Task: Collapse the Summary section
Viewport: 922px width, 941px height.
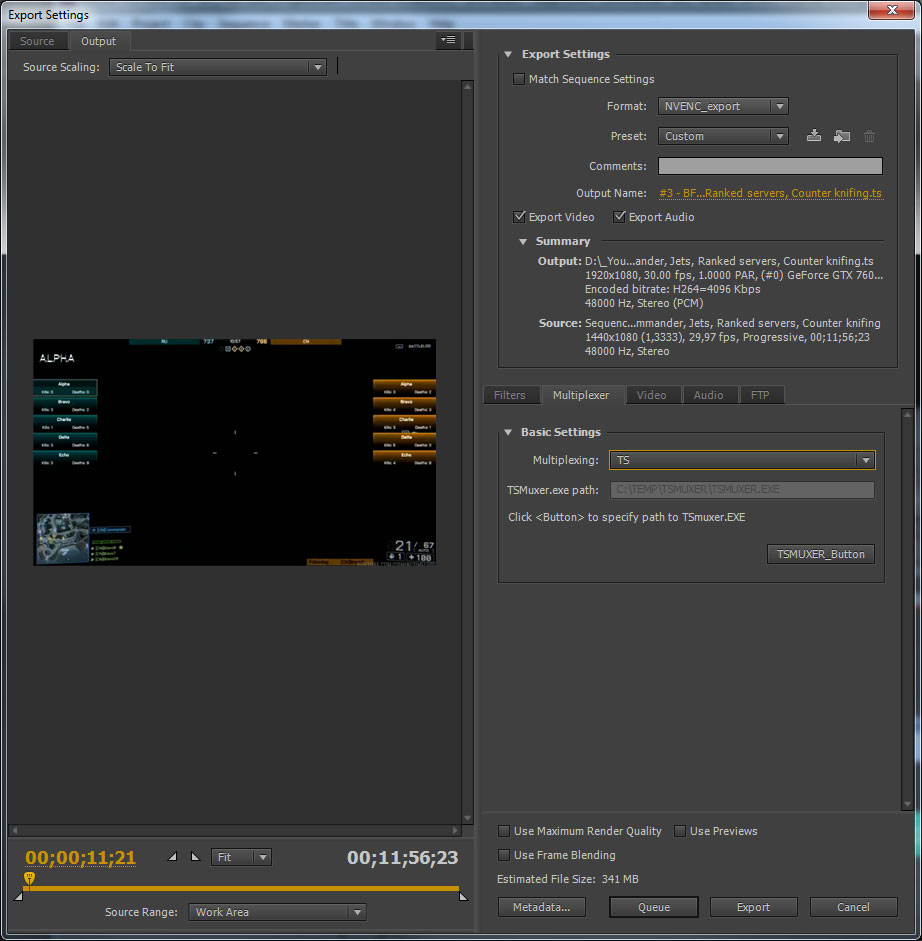Action: [x=523, y=241]
